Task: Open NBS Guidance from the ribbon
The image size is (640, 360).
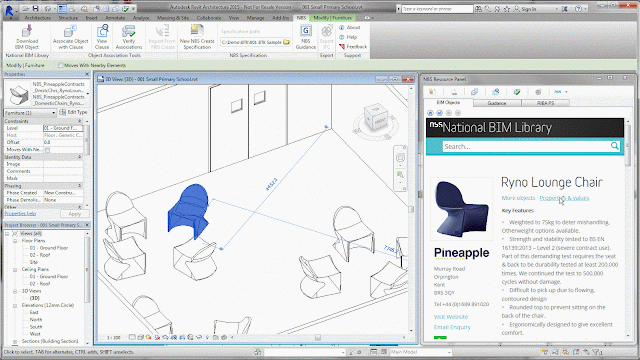Action: click(x=306, y=37)
